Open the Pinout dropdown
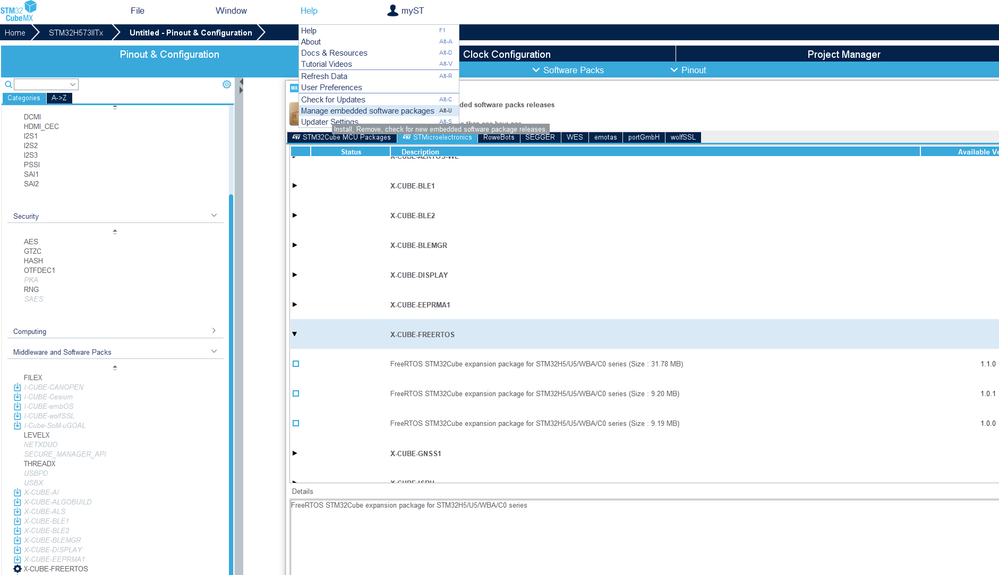999x575 pixels. pyautogui.click(x=688, y=70)
